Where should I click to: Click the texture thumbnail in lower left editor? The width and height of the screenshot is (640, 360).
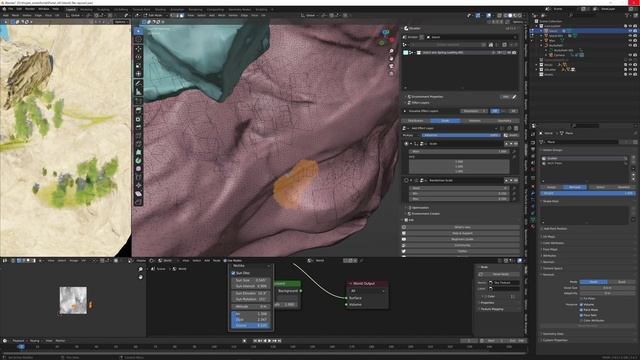pyautogui.click(x=73, y=300)
